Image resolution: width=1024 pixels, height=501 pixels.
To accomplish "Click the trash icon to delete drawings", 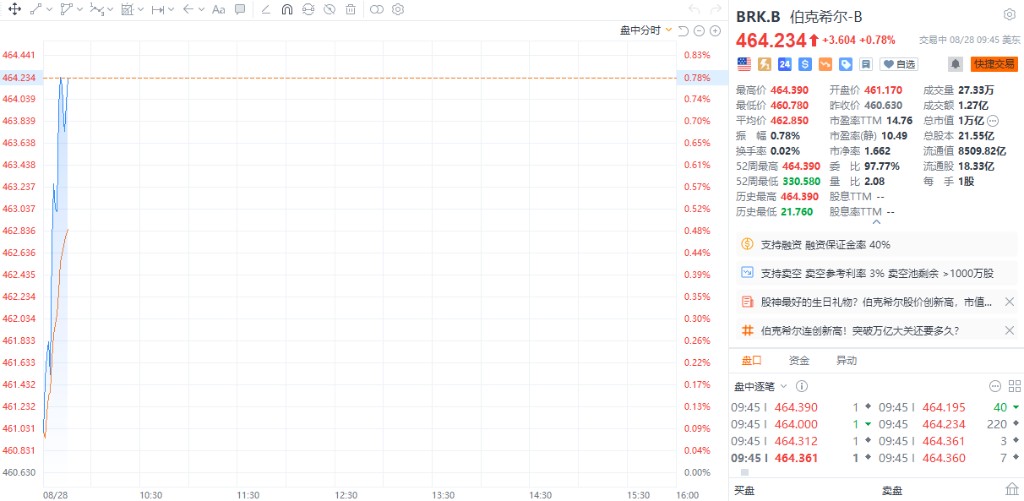I will (350, 10).
